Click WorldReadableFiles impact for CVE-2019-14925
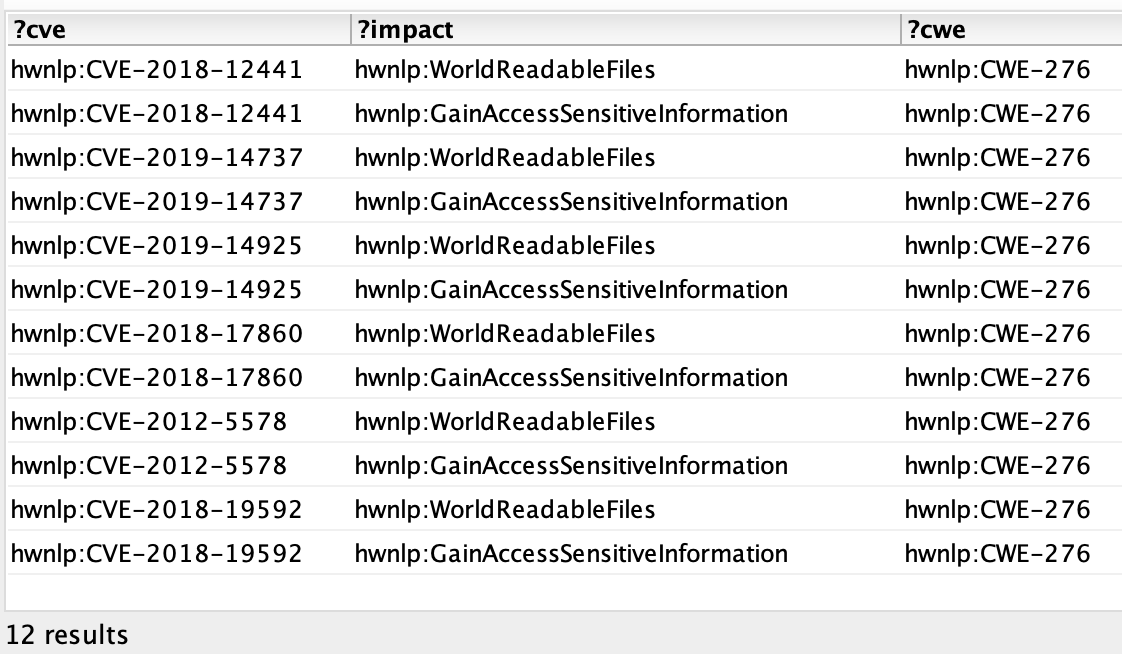1122x654 pixels. [x=505, y=246]
